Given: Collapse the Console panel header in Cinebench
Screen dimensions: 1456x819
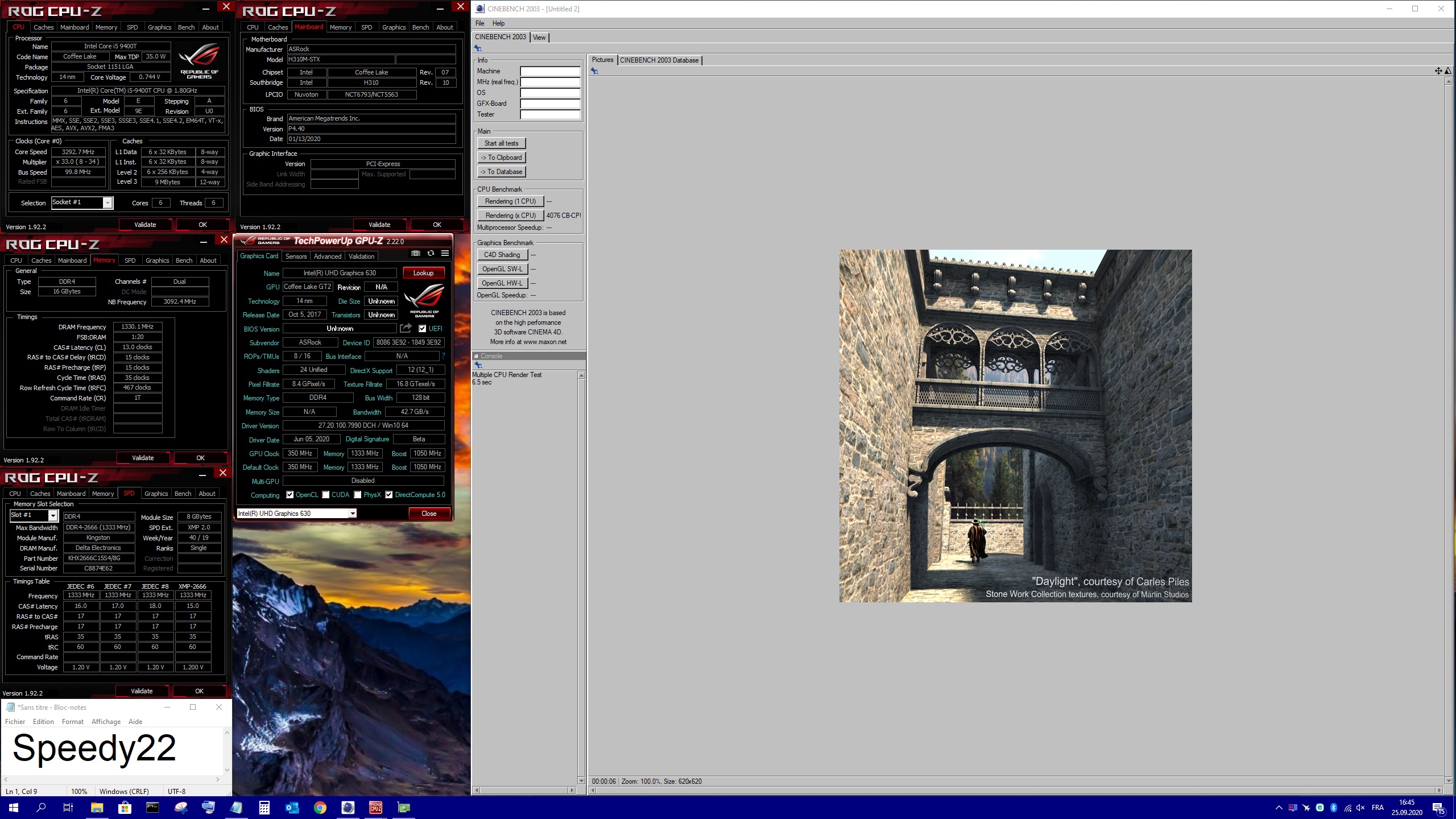Looking at the screenshot, I should tap(476, 356).
